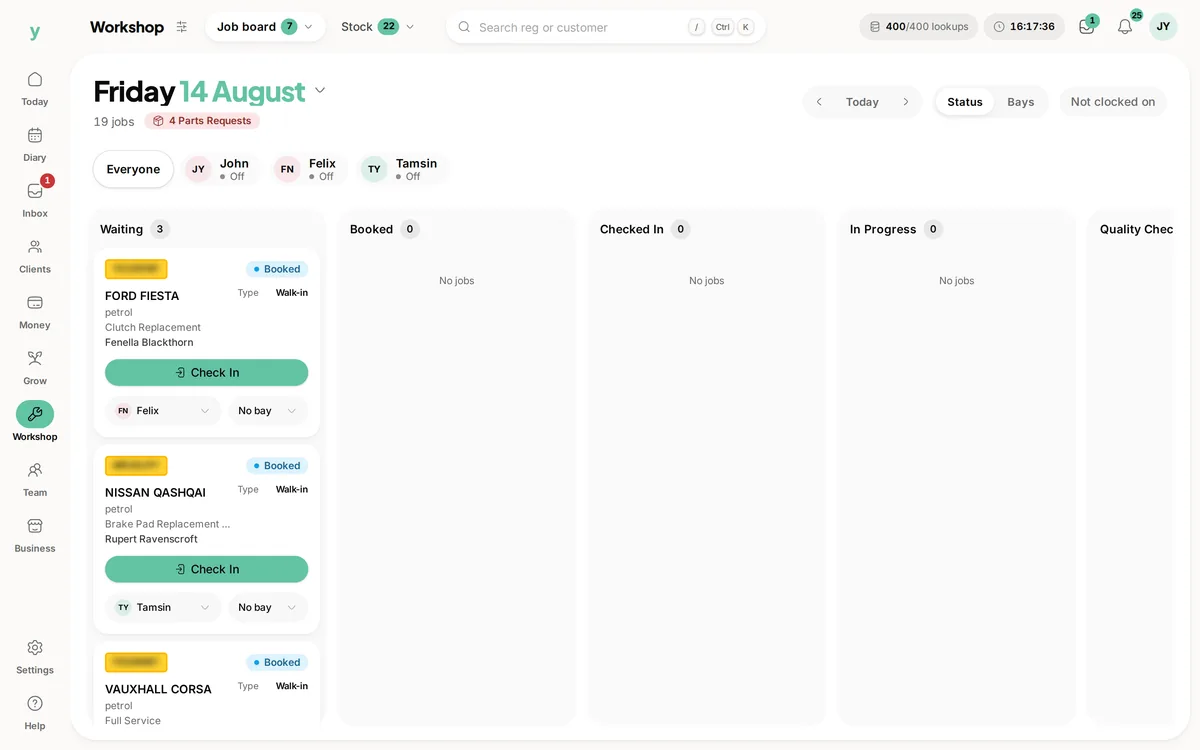Select the Workshop wrench icon
Image resolution: width=1200 pixels, height=750 pixels.
tap(35, 414)
